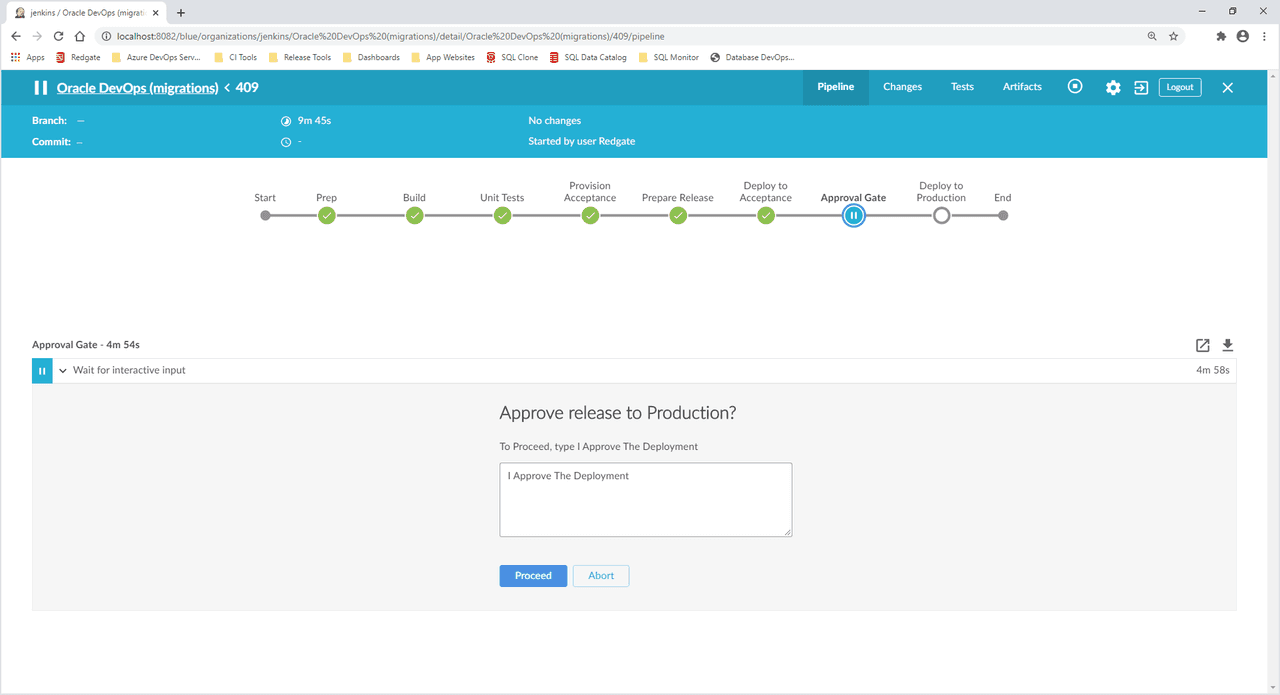Open the CI Tools bookmark folder
Viewport: 1280px width, 695px height.
pos(235,58)
